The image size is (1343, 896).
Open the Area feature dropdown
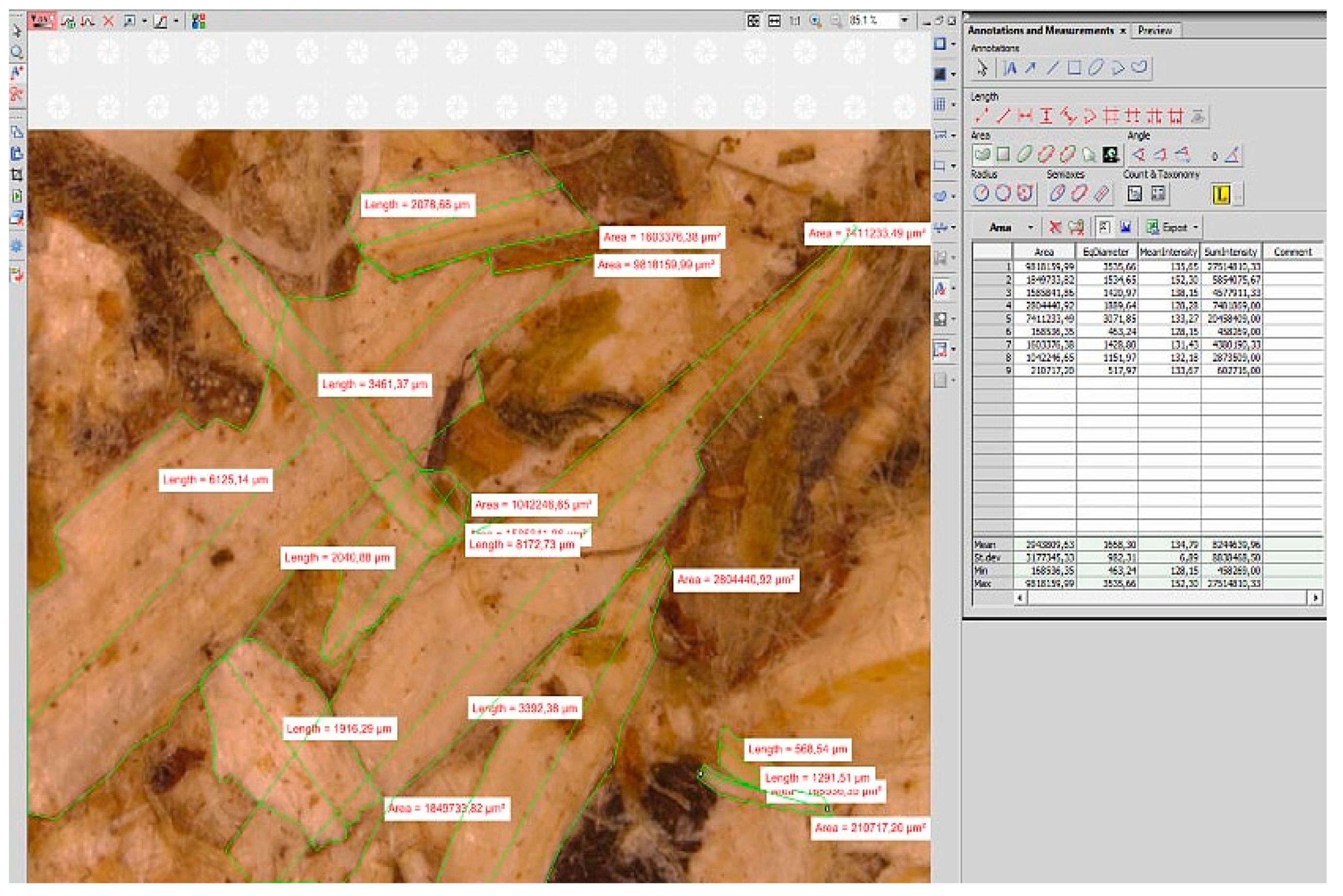[x=1030, y=228]
